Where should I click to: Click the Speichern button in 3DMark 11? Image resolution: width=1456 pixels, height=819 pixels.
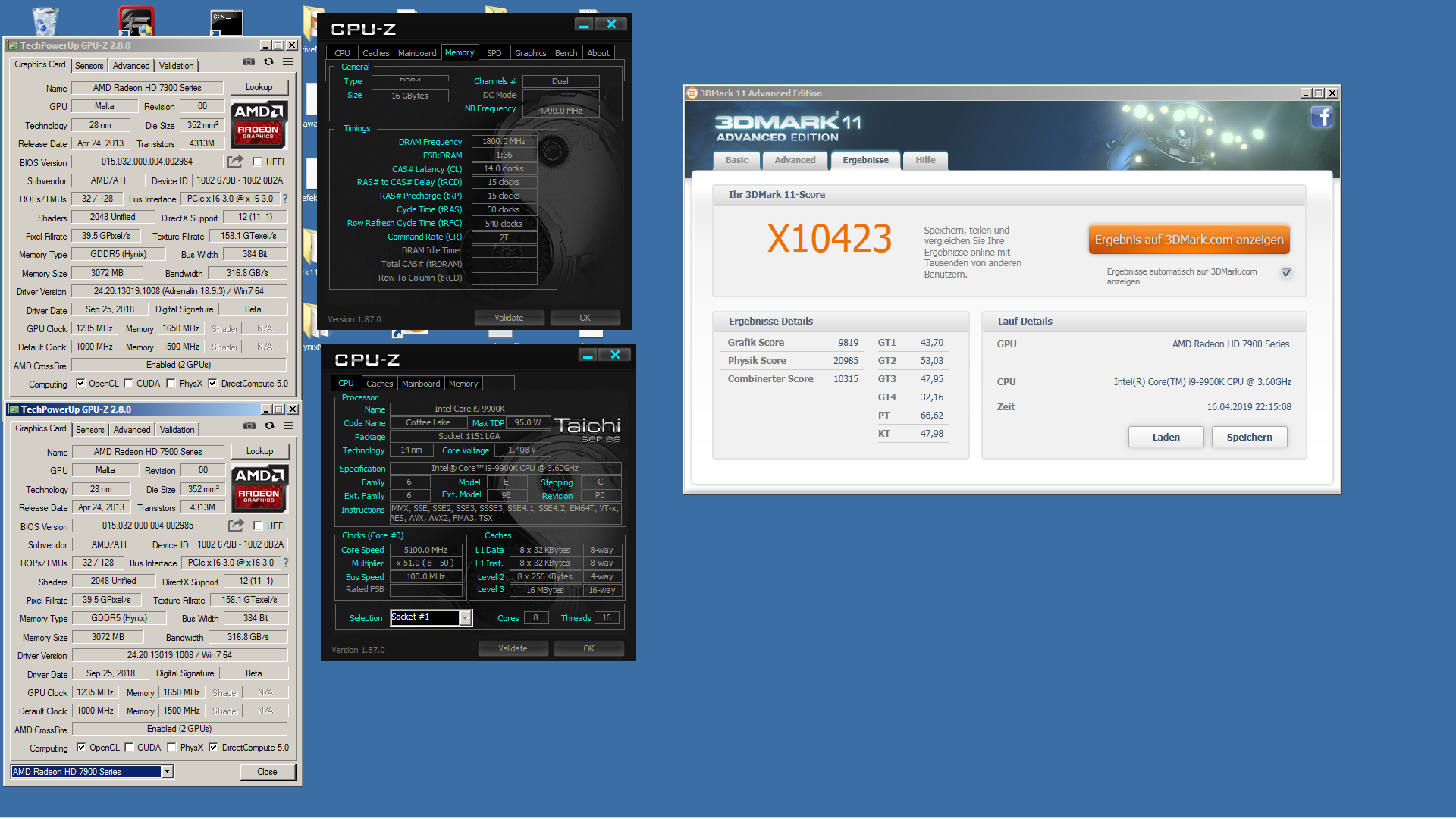click(x=1250, y=438)
